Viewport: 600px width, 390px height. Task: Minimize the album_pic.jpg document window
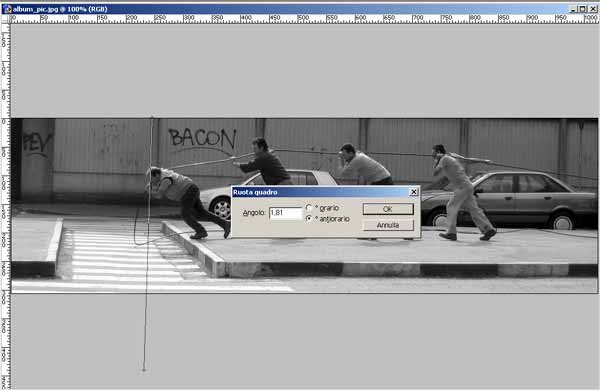coord(573,9)
